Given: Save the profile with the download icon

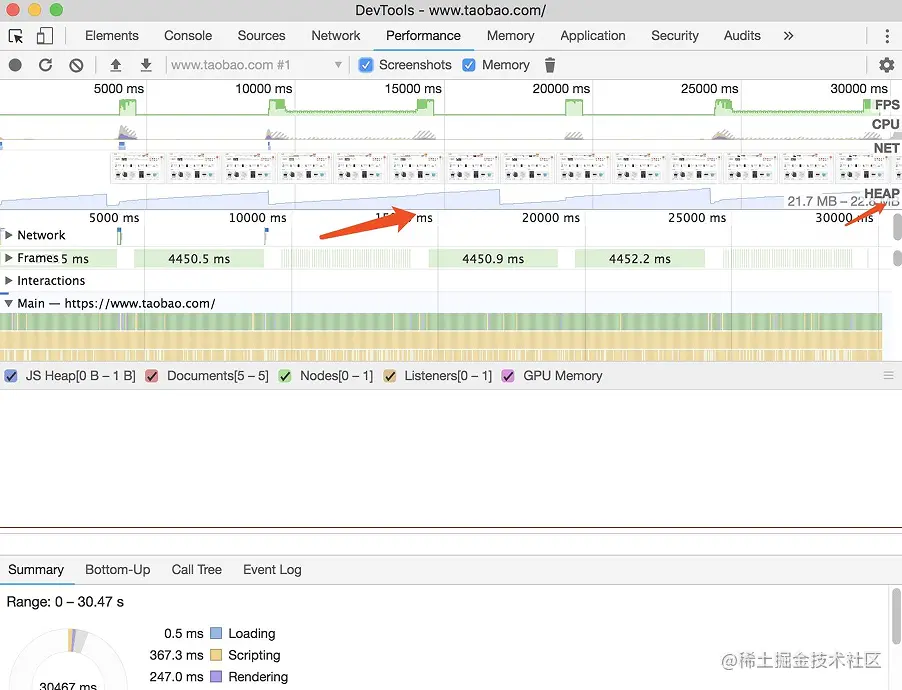Looking at the screenshot, I should pyautogui.click(x=146, y=65).
